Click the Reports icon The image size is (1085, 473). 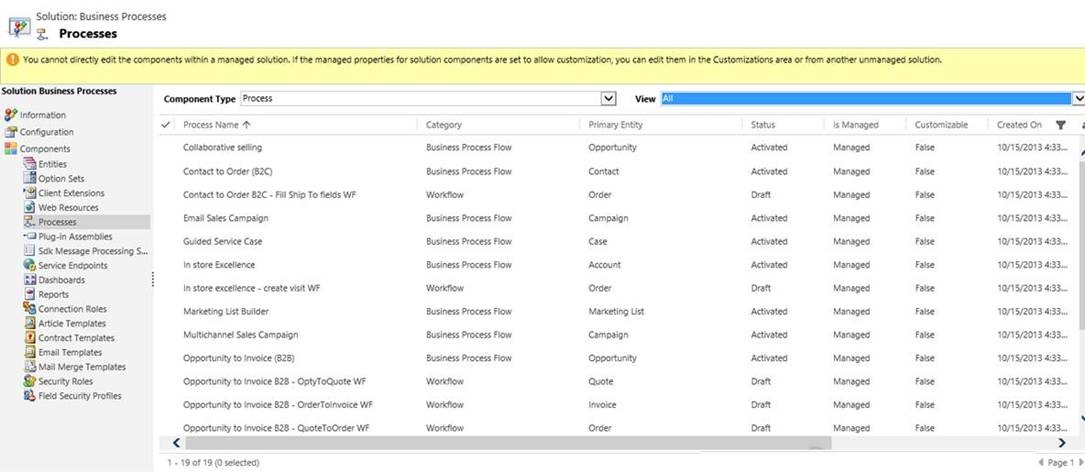30,295
